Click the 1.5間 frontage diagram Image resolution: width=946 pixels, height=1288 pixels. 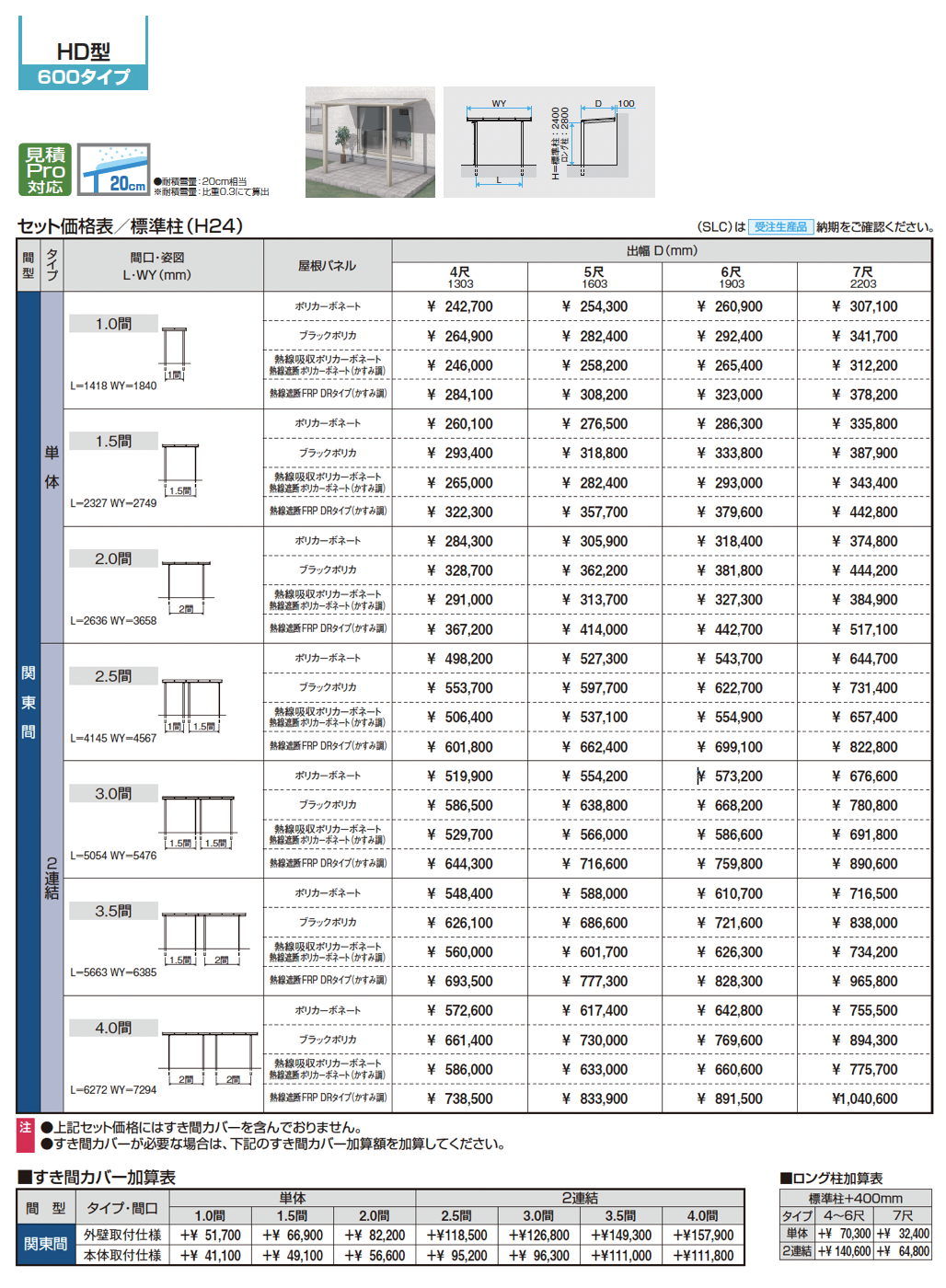[x=180, y=470]
